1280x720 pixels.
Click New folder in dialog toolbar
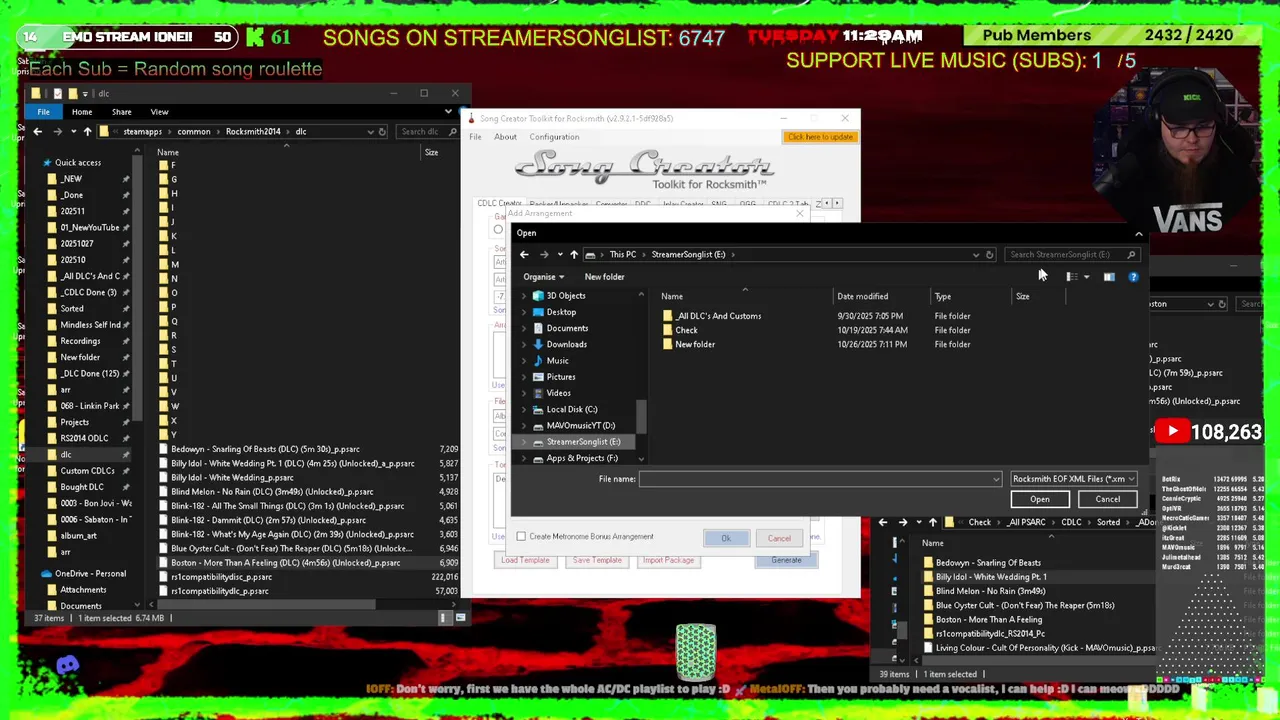click(604, 277)
